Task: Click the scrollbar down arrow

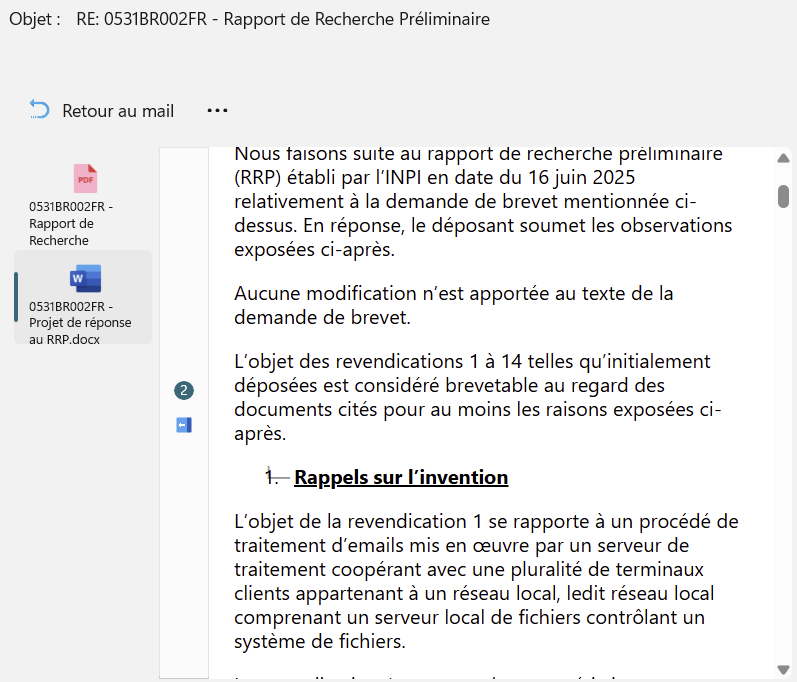Action: 783,669
